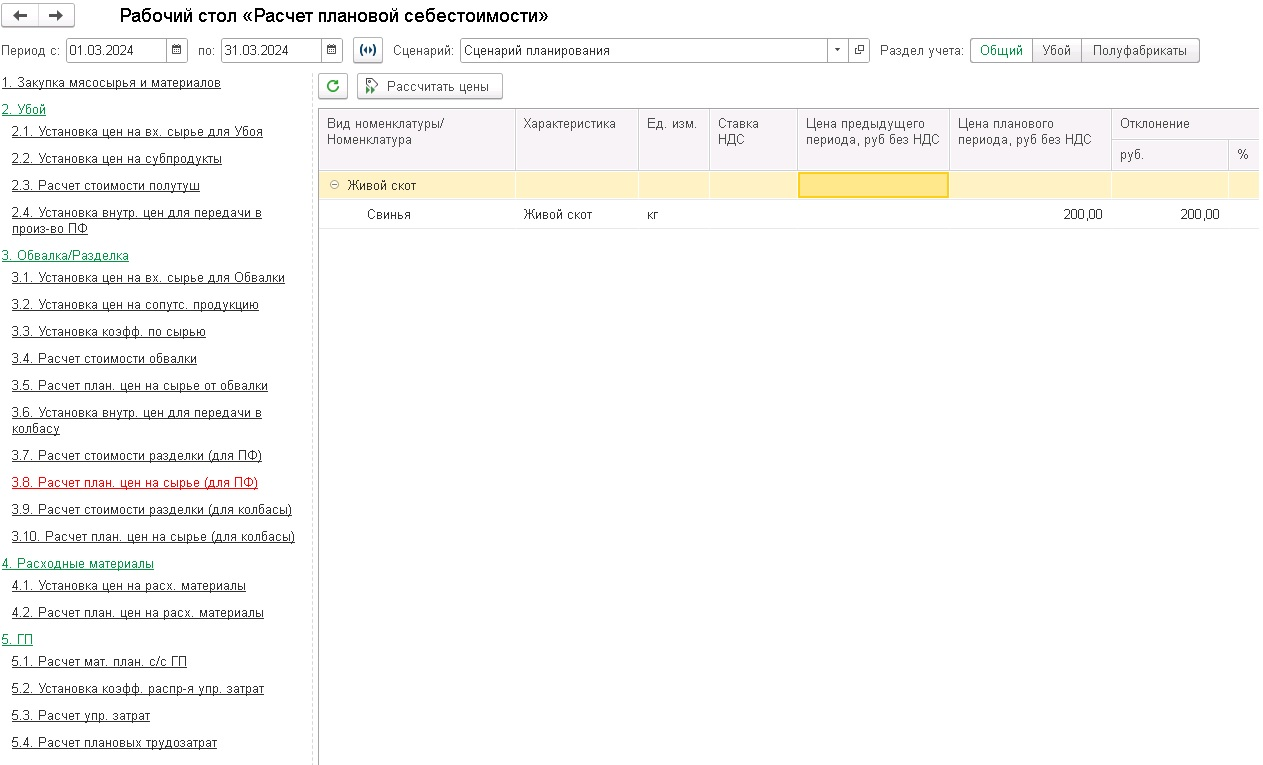Open the scenario form with open icon
This screenshot has width=1263, height=765.
coord(859,50)
